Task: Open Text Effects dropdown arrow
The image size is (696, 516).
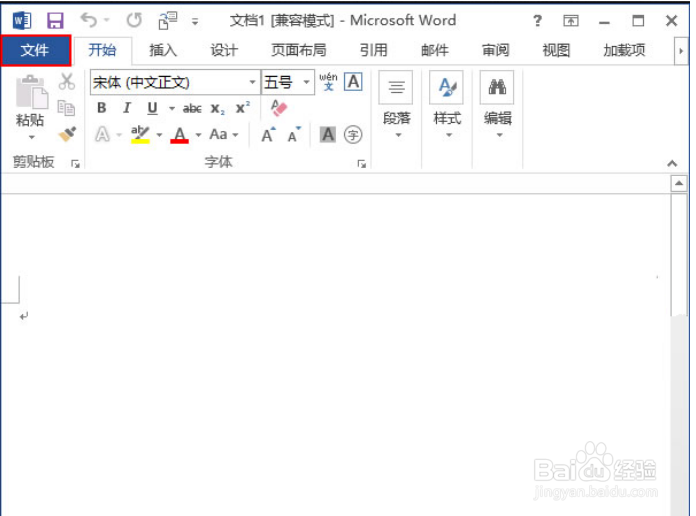Action: pyautogui.click(x=119, y=135)
